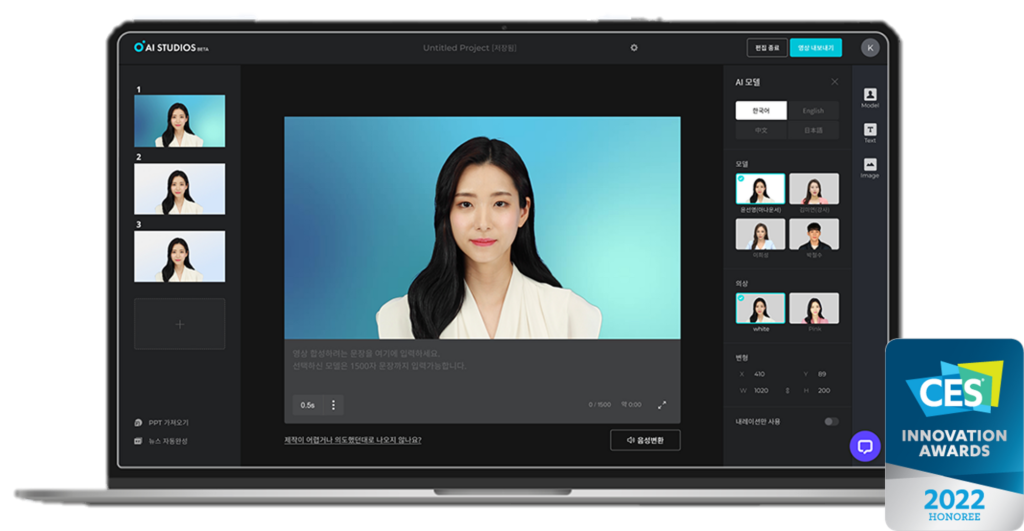Open the three-dot options next to 0.5s

pos(333,405)
